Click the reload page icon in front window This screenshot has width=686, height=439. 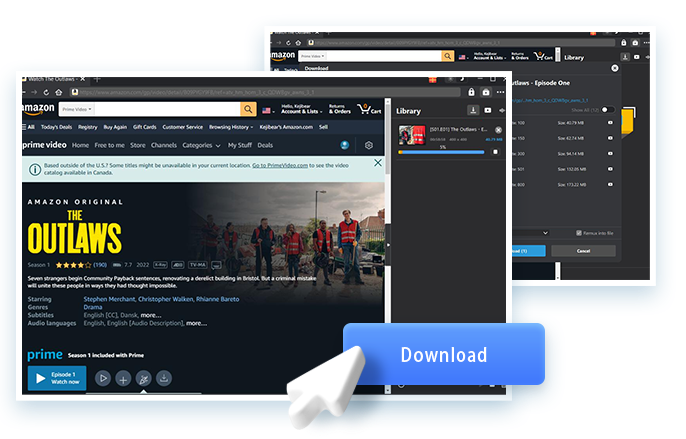pyautogui.click(x=46, y=92)
